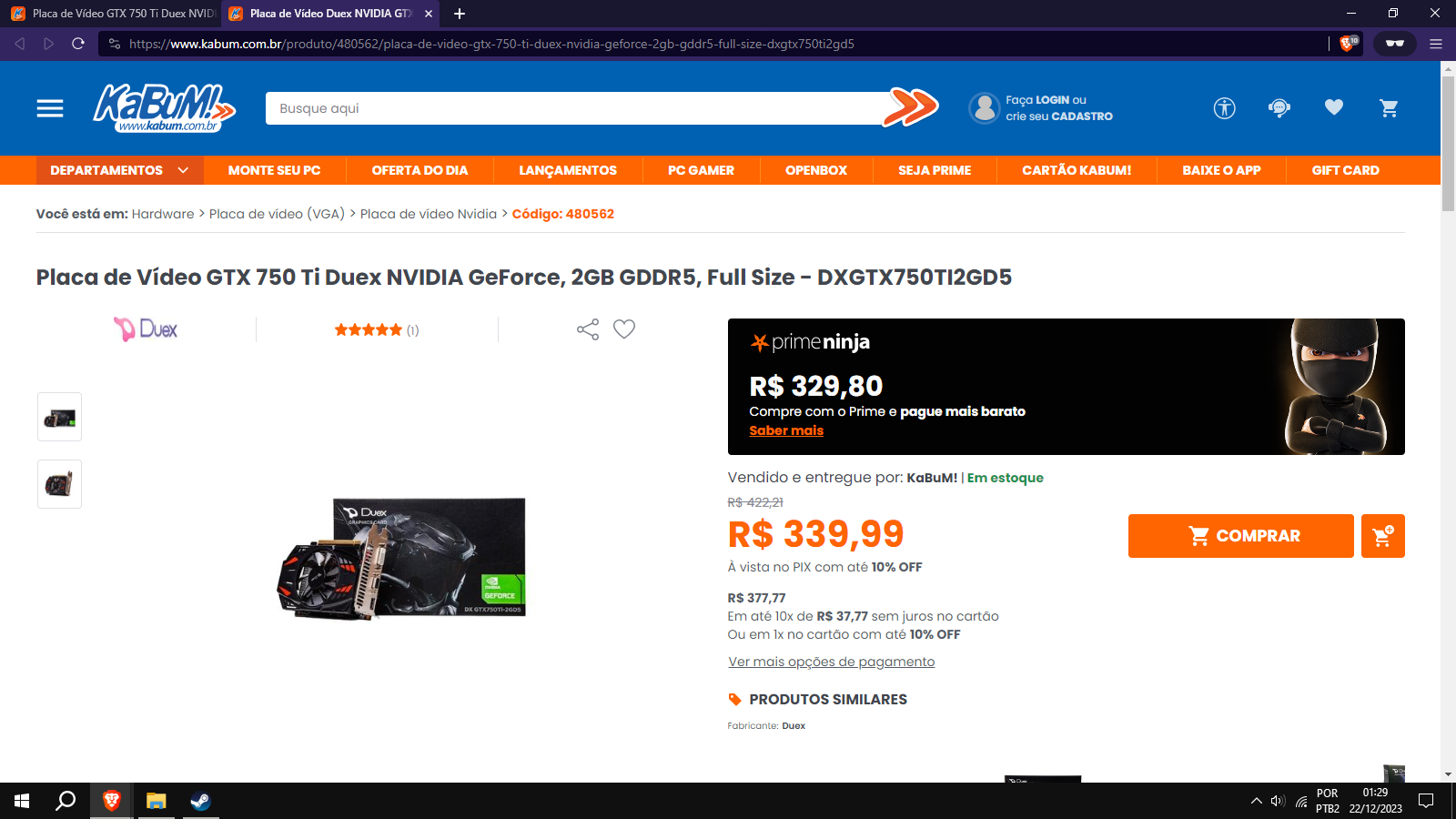Open the PC GAMER menu item
This screenshot has height=819, width=1456.
click(701, 170)
